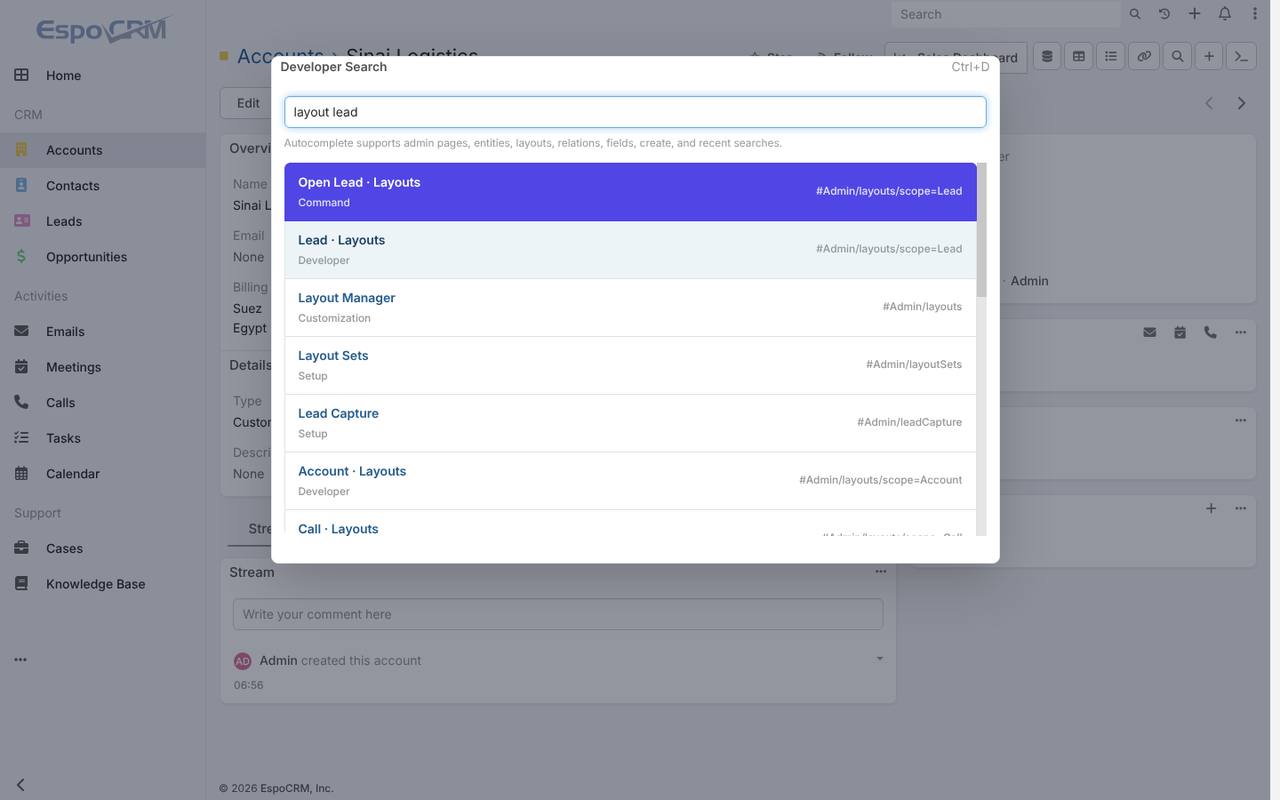Choose the Layout Sets result
Image resolution: width=1280 pixels, height=800 pixels.
pos(630,366)
